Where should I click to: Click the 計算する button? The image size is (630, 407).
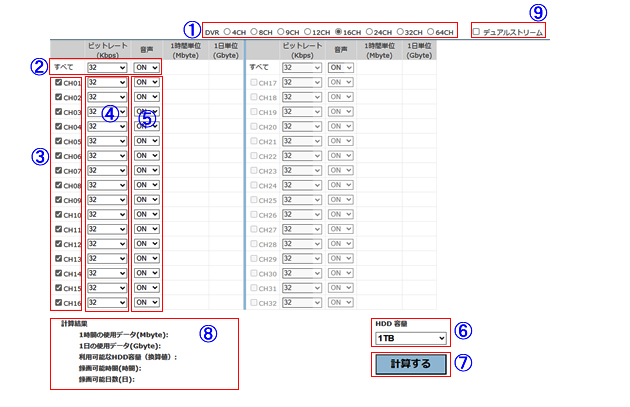pyautogui.click(x=410, y=364)
